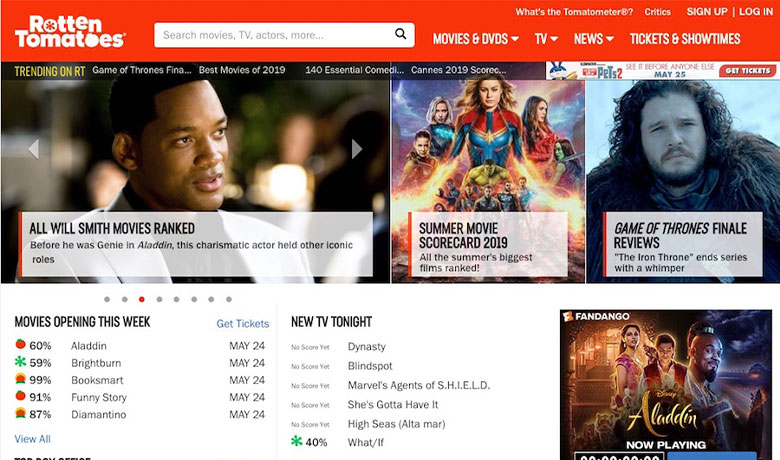Select the active red carousel dot
The width and height of the screenshot is (780, 460).
142,299
